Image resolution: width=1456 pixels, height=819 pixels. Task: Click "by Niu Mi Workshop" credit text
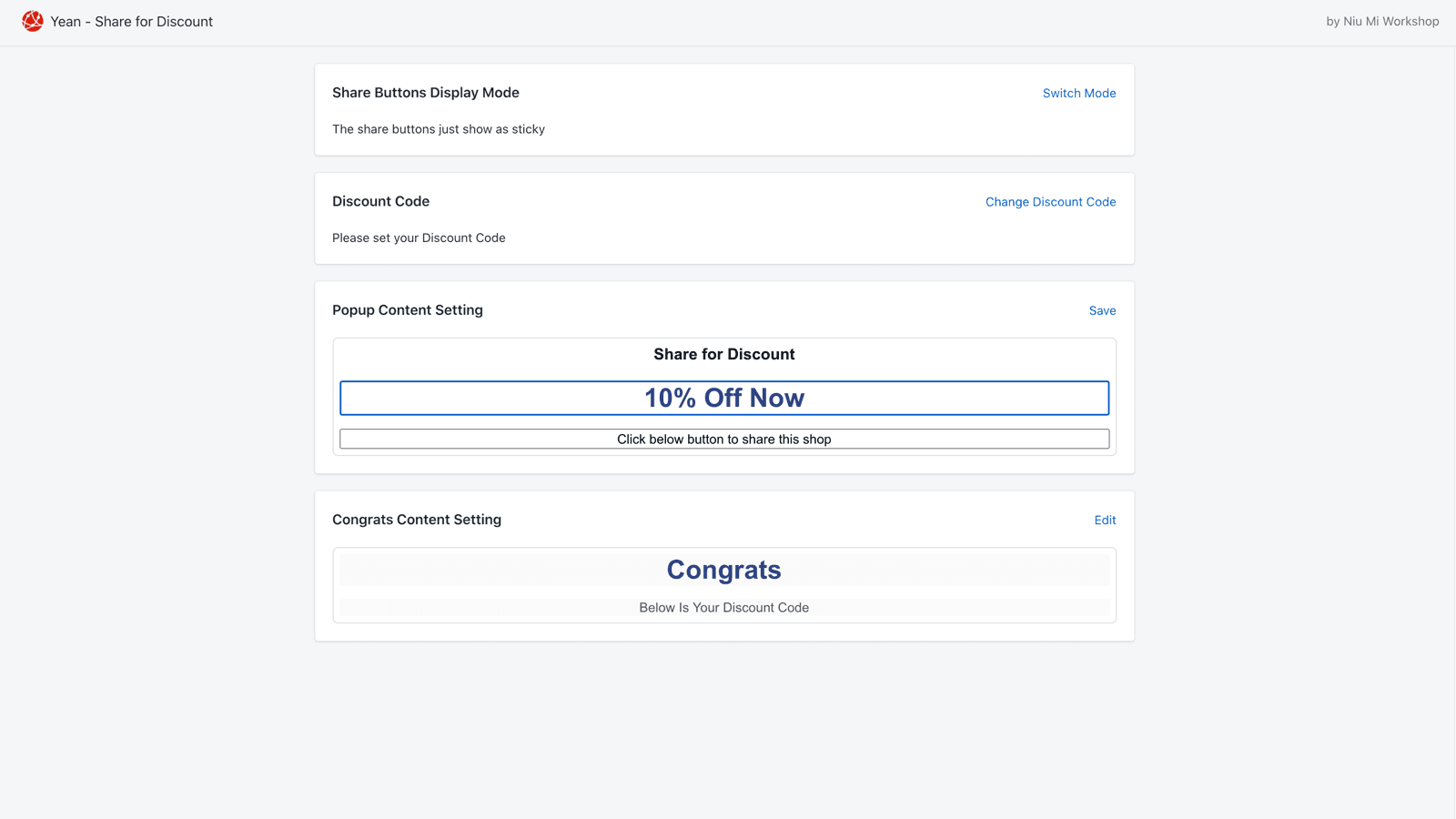click(x=1382, y=21)
